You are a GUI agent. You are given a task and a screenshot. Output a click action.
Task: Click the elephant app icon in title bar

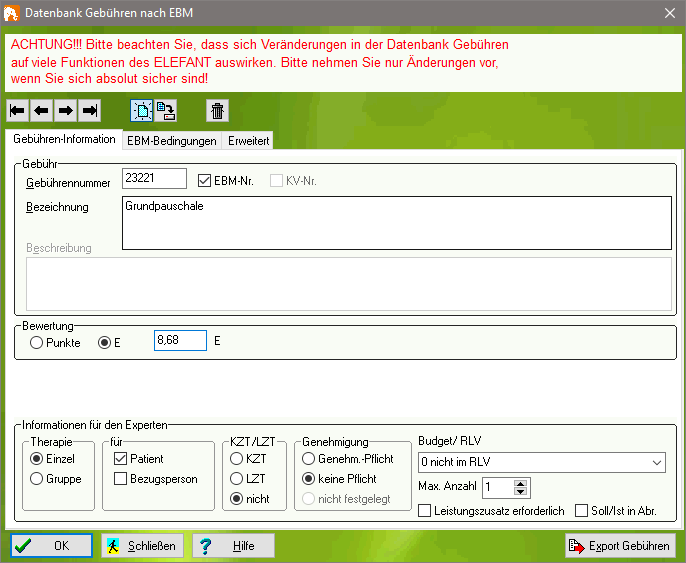pyautogui.click(x=11, y=13)
